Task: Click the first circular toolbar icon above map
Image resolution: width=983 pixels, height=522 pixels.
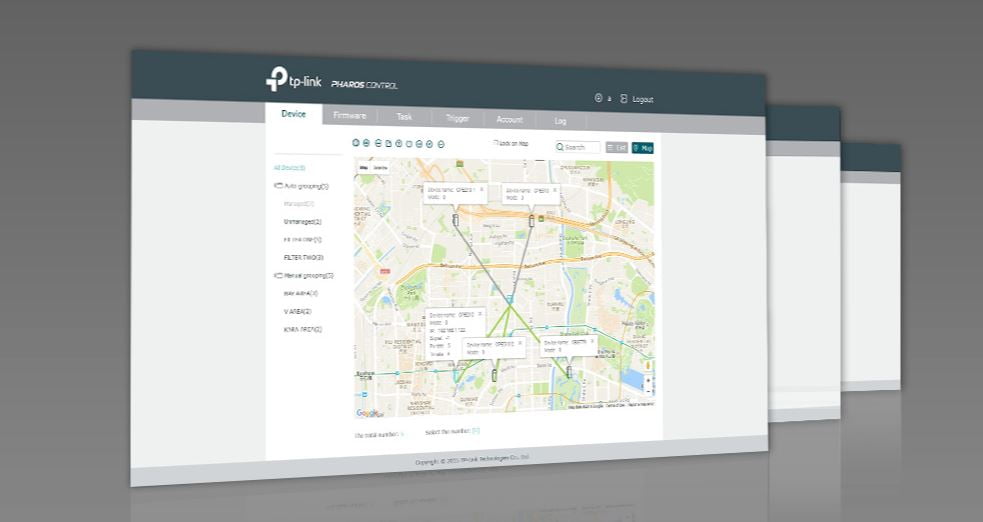Action: click(x=356, y=143)
